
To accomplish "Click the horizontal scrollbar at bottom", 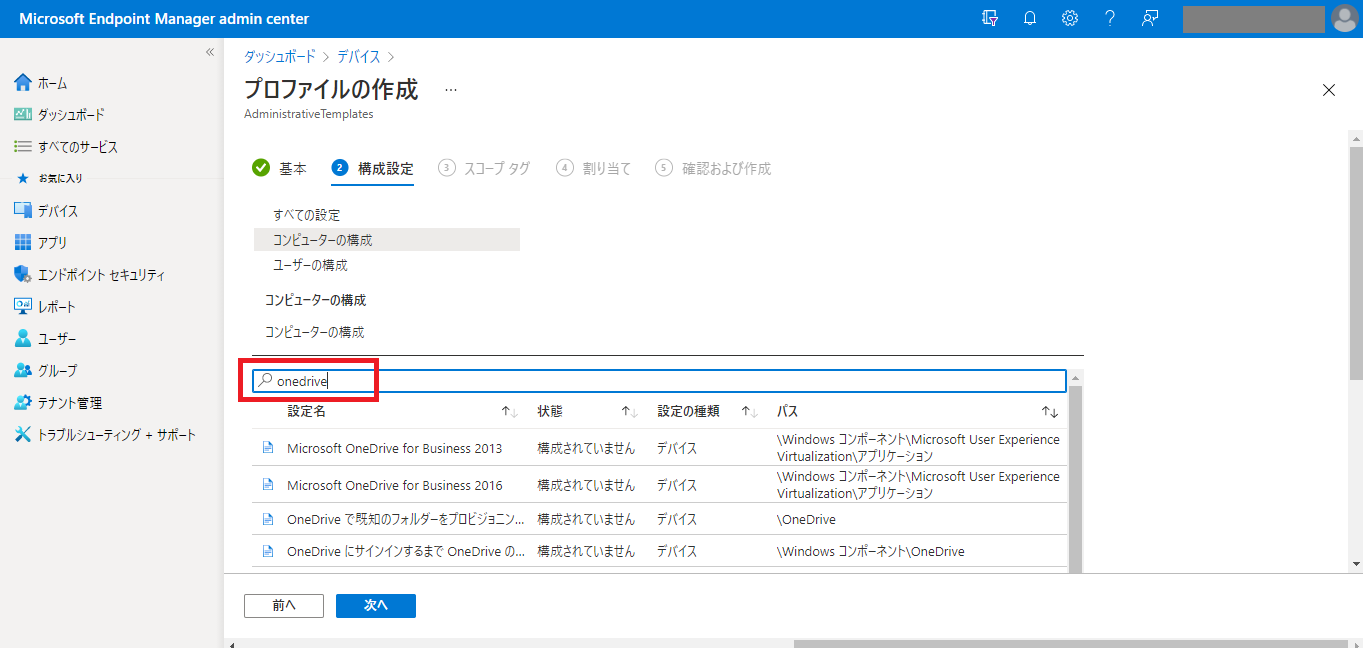I will click(1072, 643).
